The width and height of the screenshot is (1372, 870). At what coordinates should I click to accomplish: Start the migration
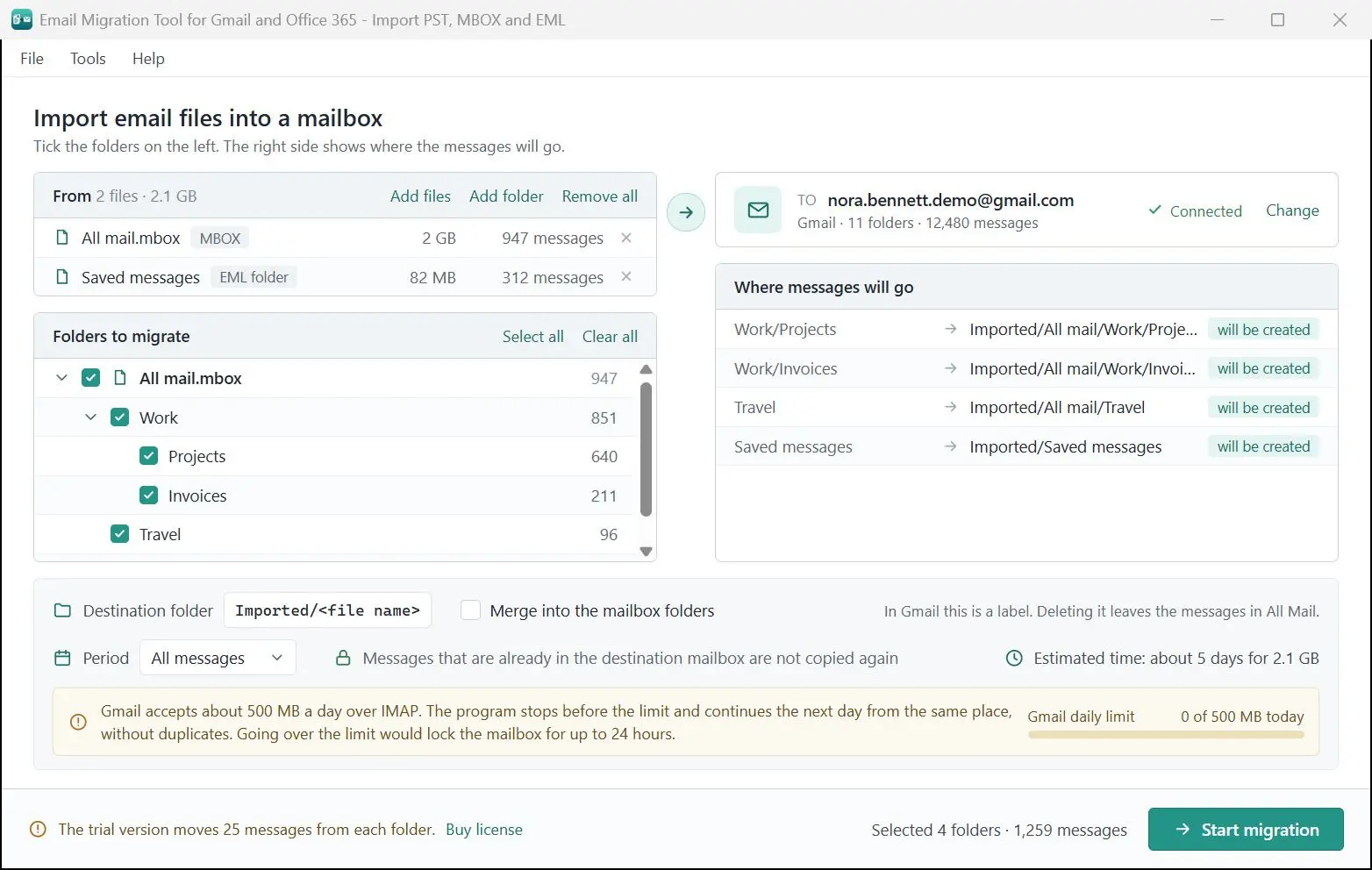[x=1246, y=830]
